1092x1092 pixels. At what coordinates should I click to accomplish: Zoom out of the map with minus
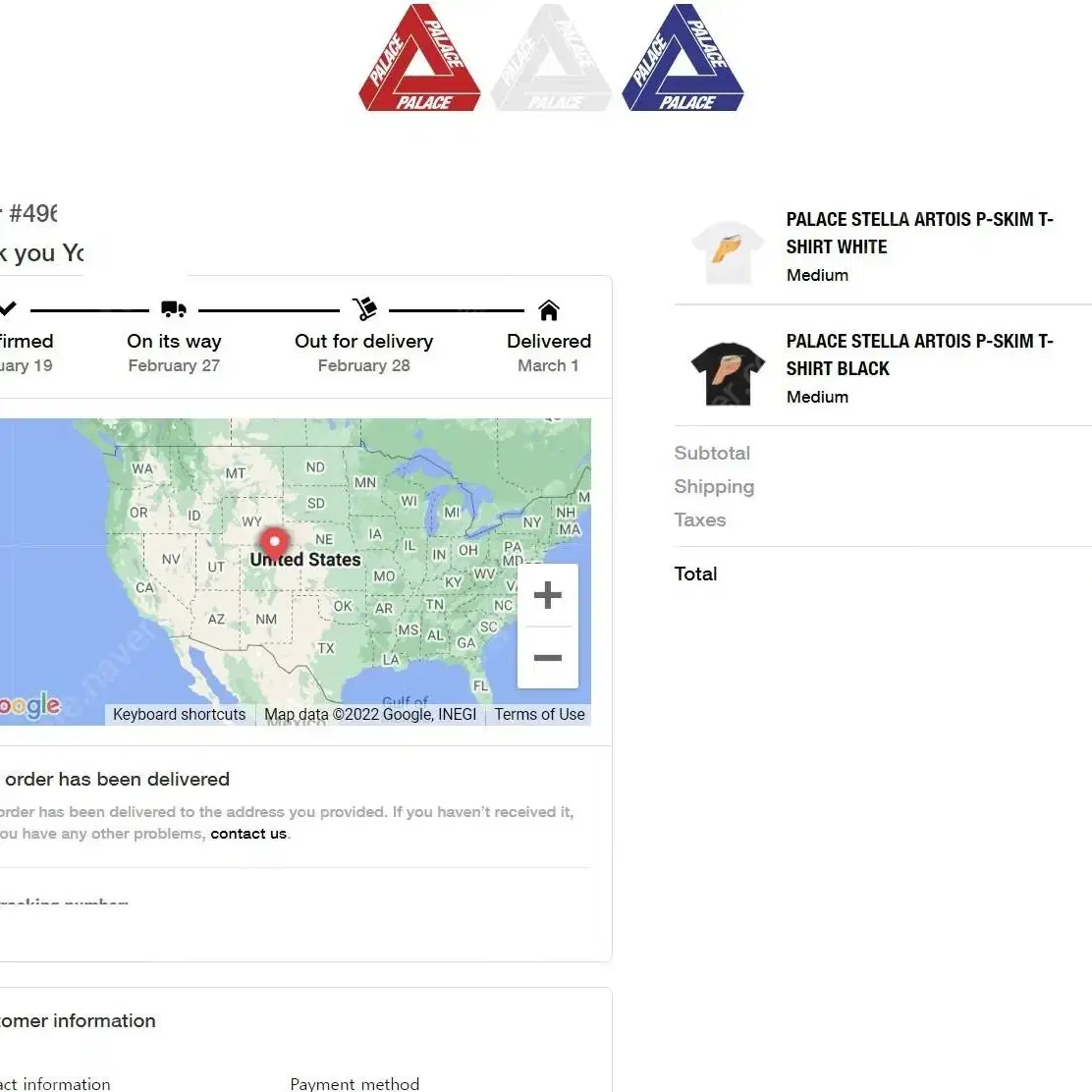coord(547,657)
